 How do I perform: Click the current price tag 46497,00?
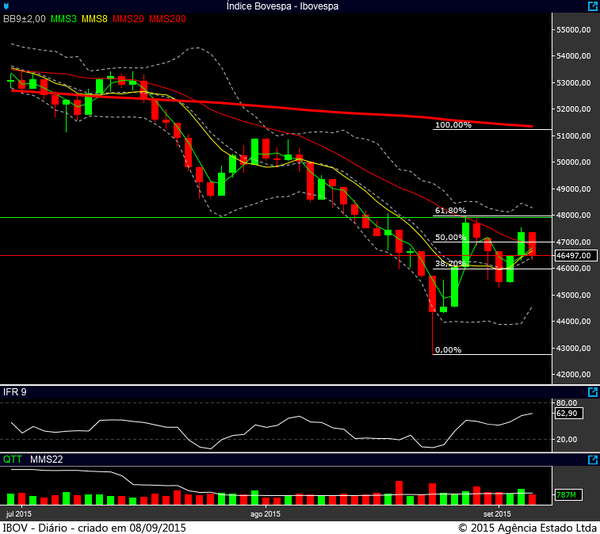click(x=576, y=256)
